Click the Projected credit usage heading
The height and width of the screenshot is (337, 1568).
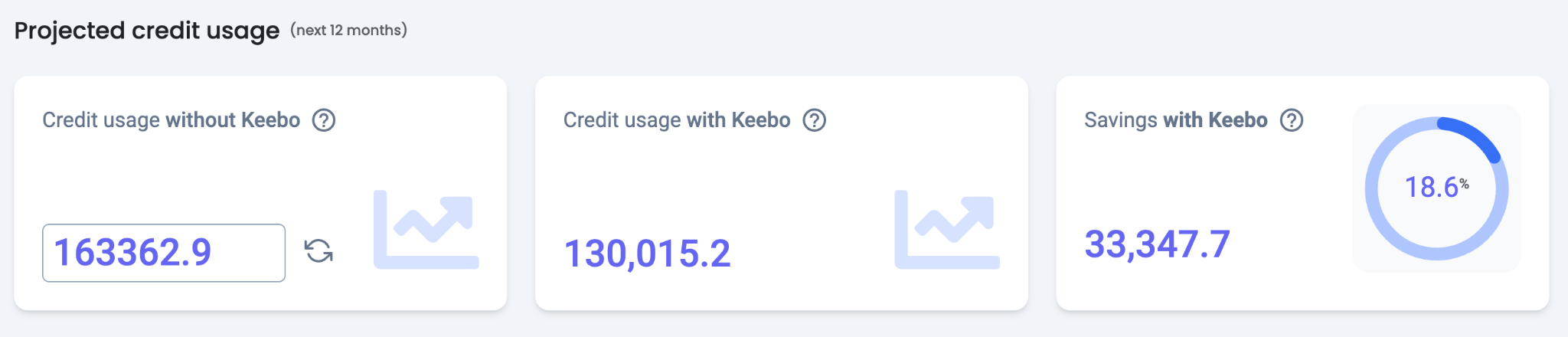click(147, 31)
